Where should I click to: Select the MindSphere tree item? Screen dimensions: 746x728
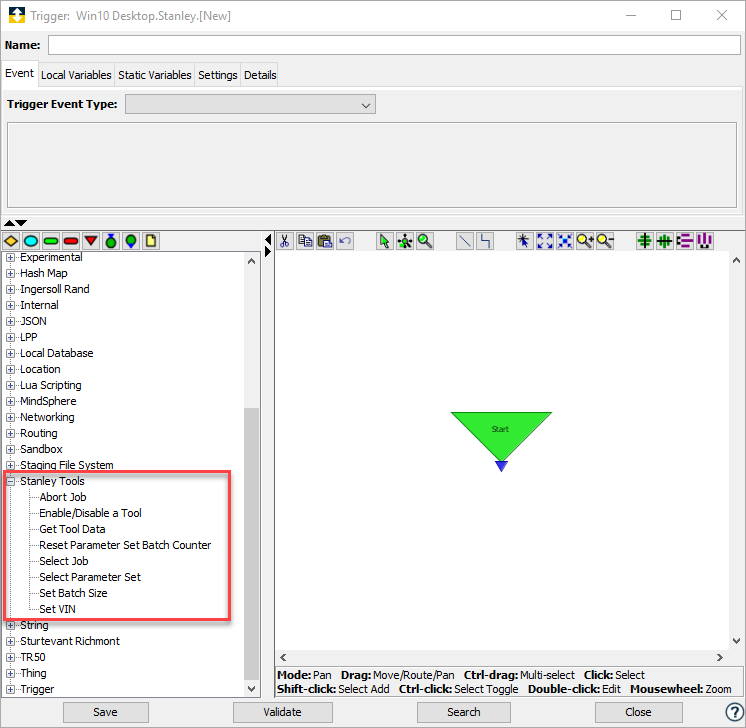point(48,402)
